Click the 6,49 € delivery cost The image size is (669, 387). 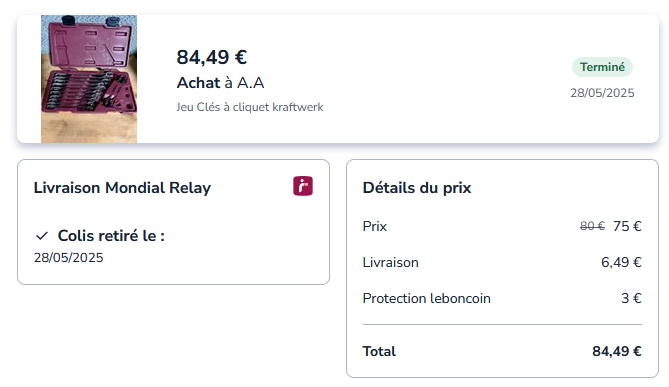(x=621, y=262)
